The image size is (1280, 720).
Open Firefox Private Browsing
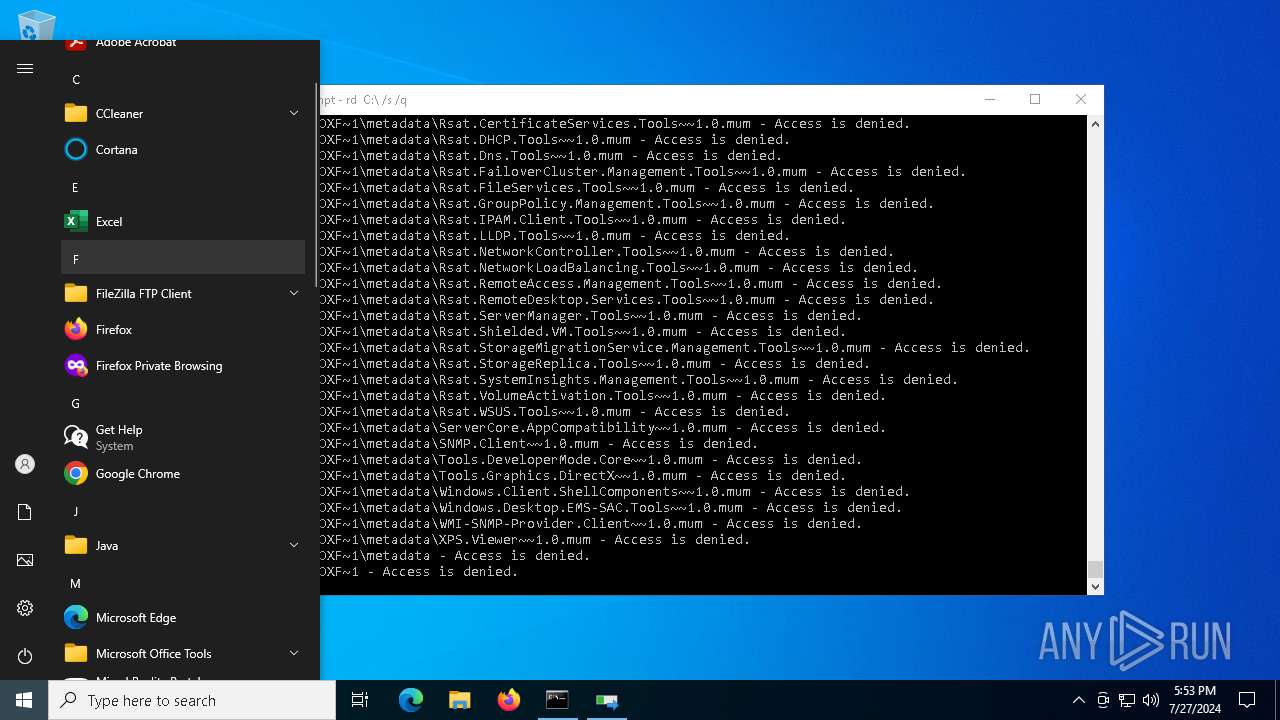[183, 365]
